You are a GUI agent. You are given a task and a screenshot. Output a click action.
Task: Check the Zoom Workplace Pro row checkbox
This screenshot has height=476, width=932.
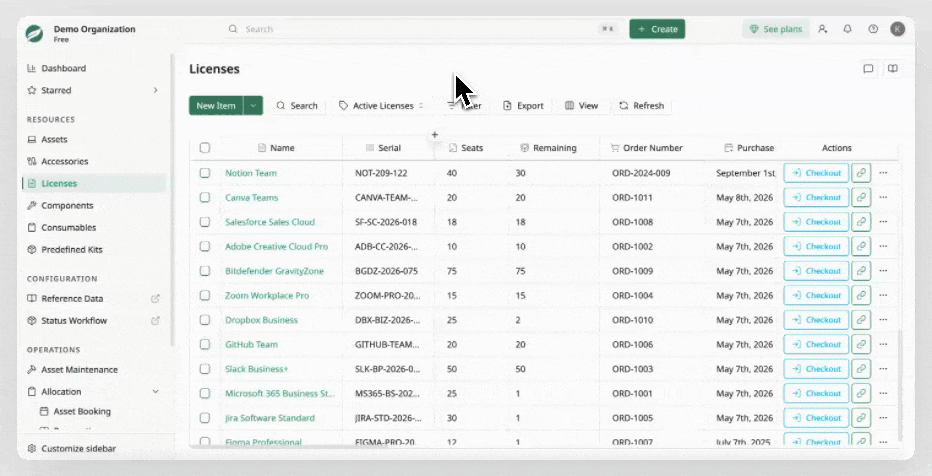(204, 295)
